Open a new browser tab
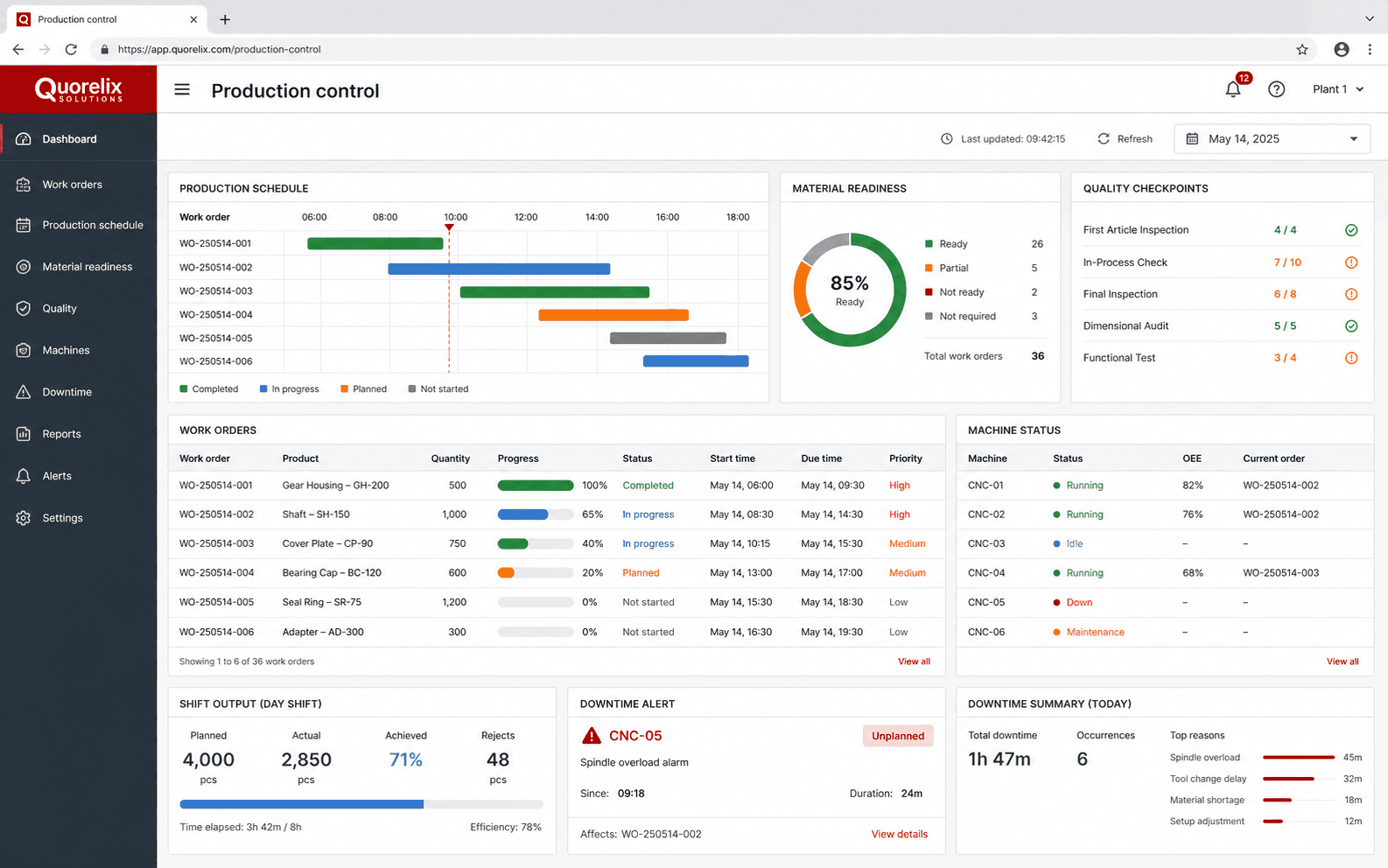1388x868 pixels. (225, 19)
